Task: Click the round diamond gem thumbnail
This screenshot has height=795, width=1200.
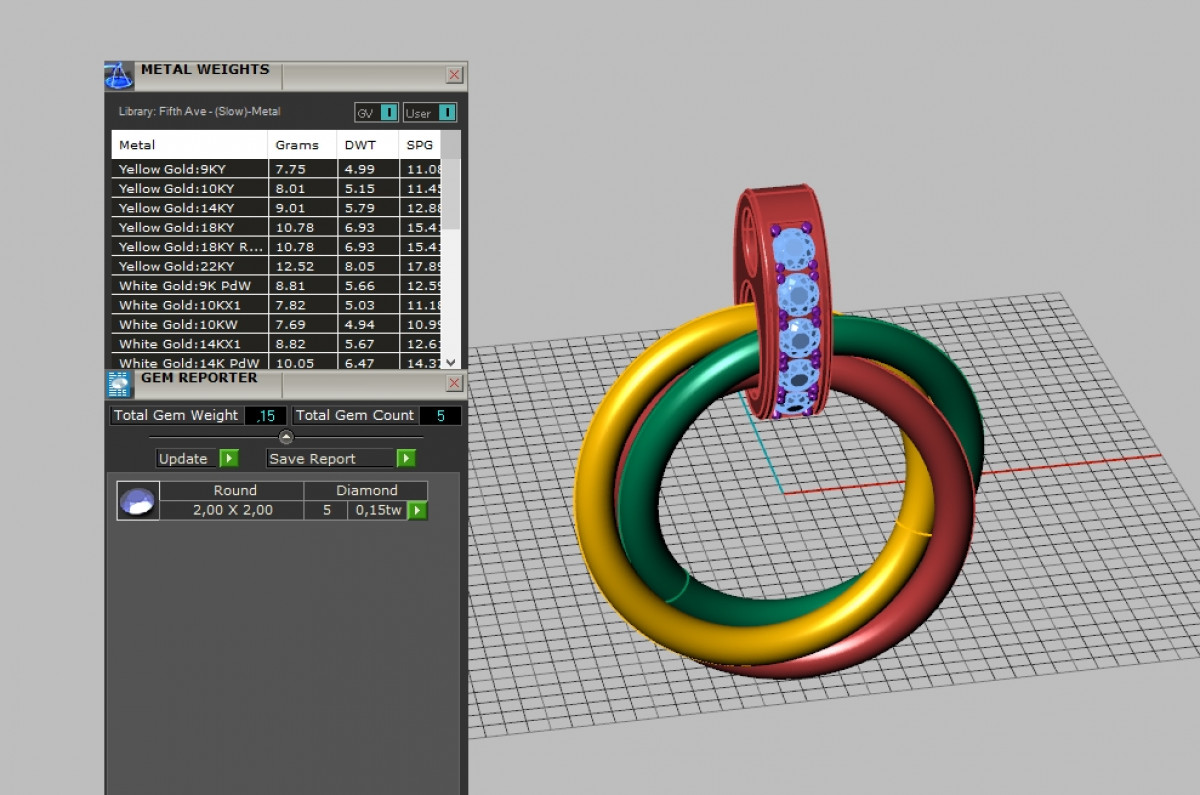Action: point(137,500)
